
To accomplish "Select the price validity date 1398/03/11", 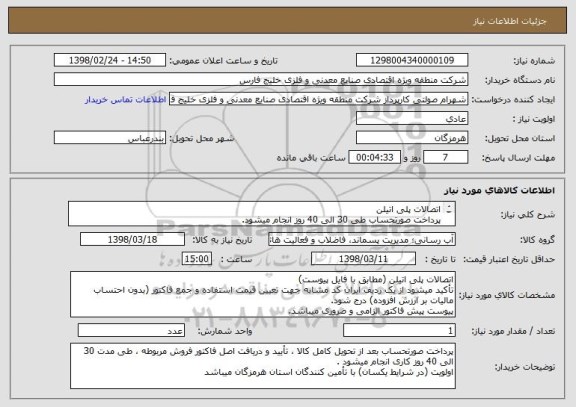I will [x=363, y=259].
